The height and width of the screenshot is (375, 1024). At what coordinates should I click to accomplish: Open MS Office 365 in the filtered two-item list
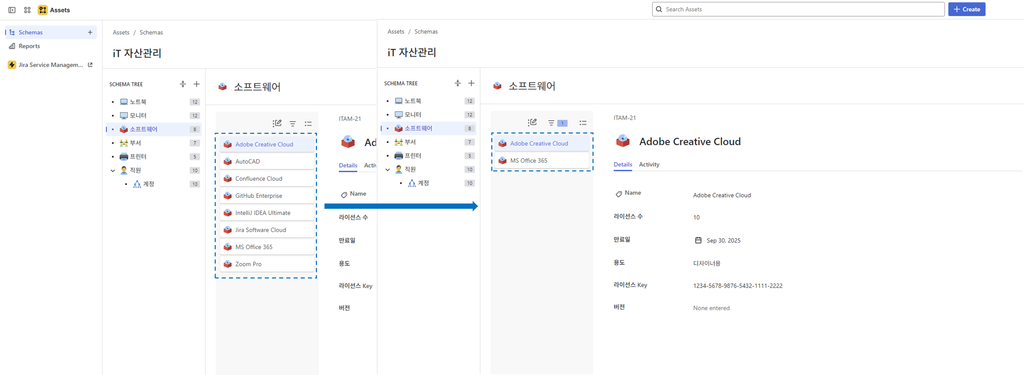pos(542,160)
